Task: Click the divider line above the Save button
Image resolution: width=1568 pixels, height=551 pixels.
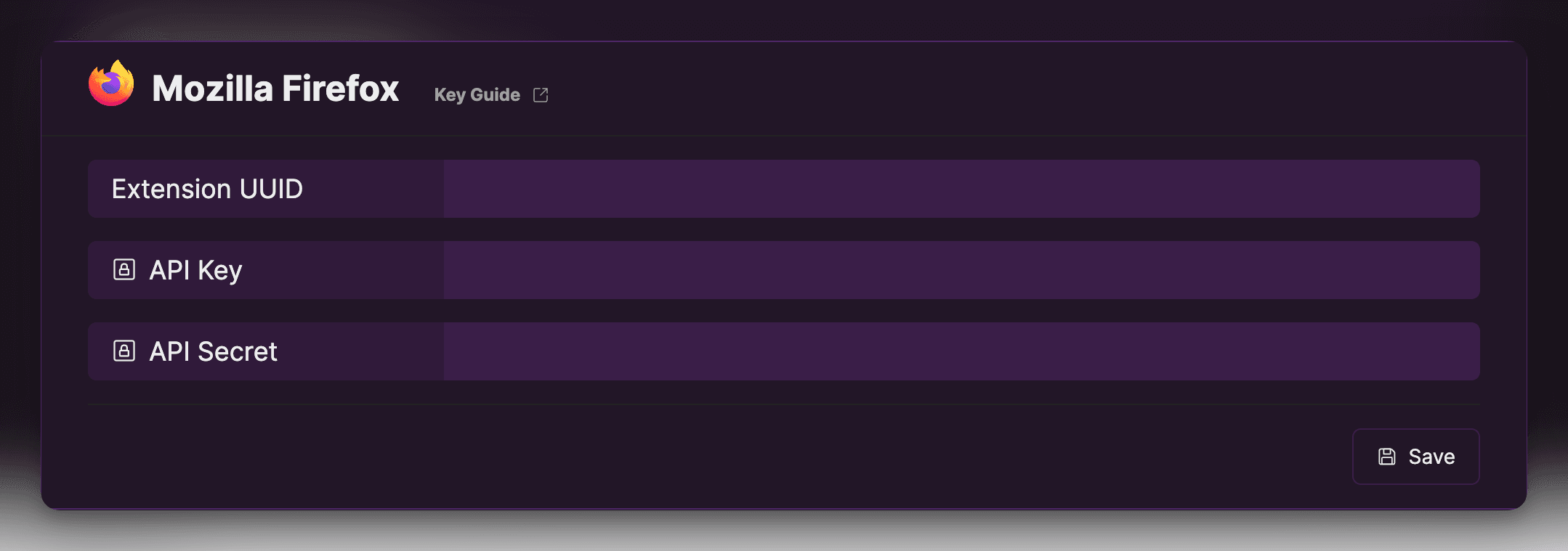Action: click(x=783, y=404)
